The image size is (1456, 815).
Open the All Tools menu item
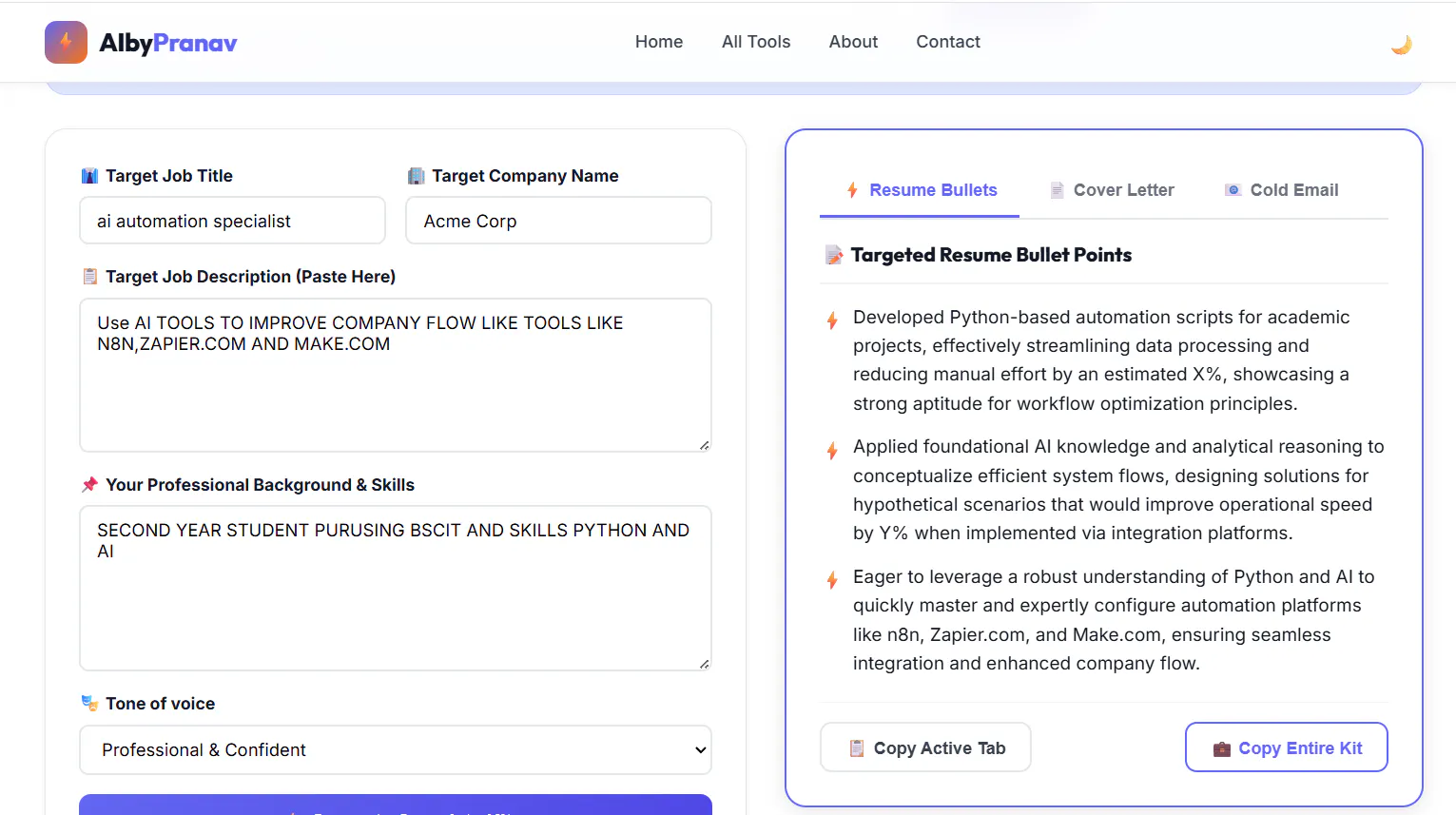(756, 42)
